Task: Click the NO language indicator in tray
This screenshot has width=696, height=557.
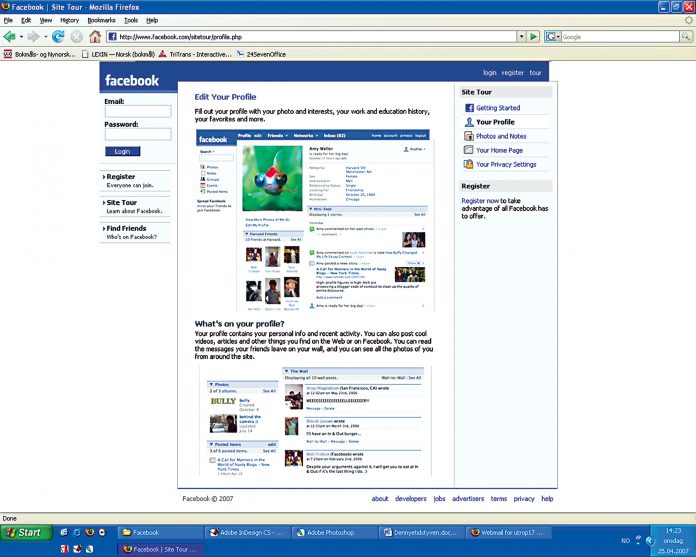Action: pyautogui.click(x=625, y=541)
